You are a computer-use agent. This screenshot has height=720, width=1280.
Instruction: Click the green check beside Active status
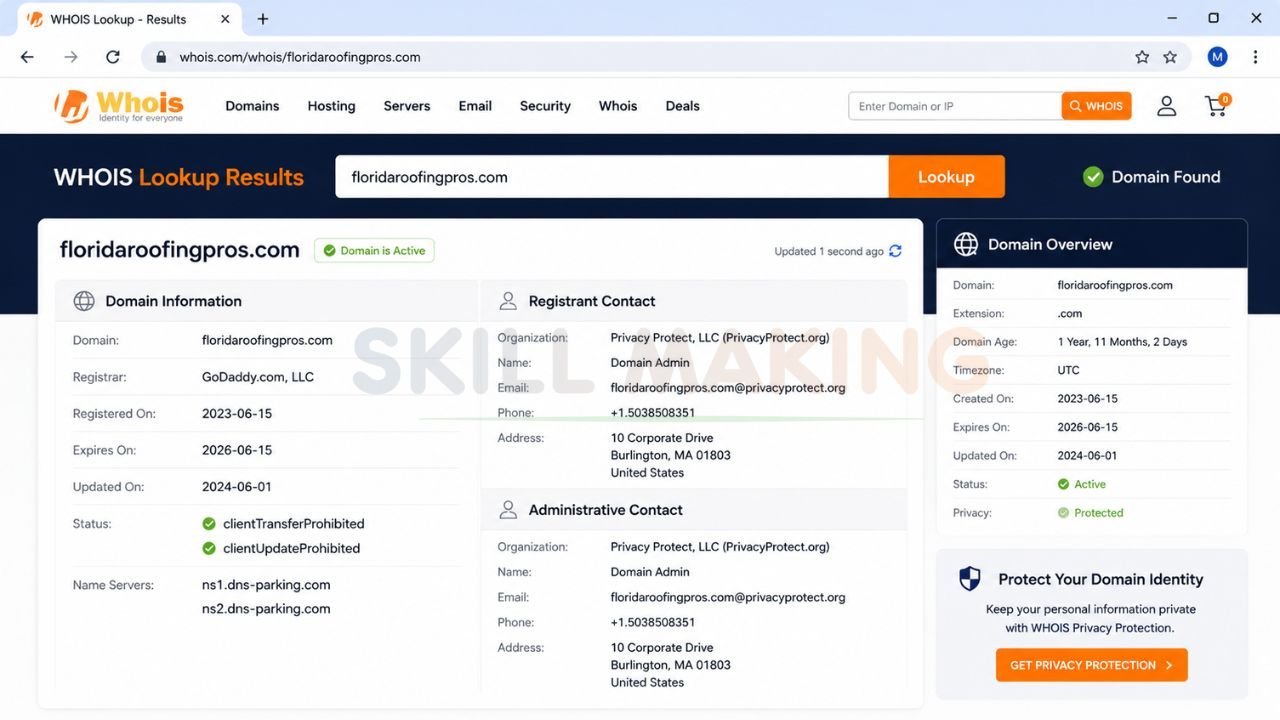[1064, 484]
